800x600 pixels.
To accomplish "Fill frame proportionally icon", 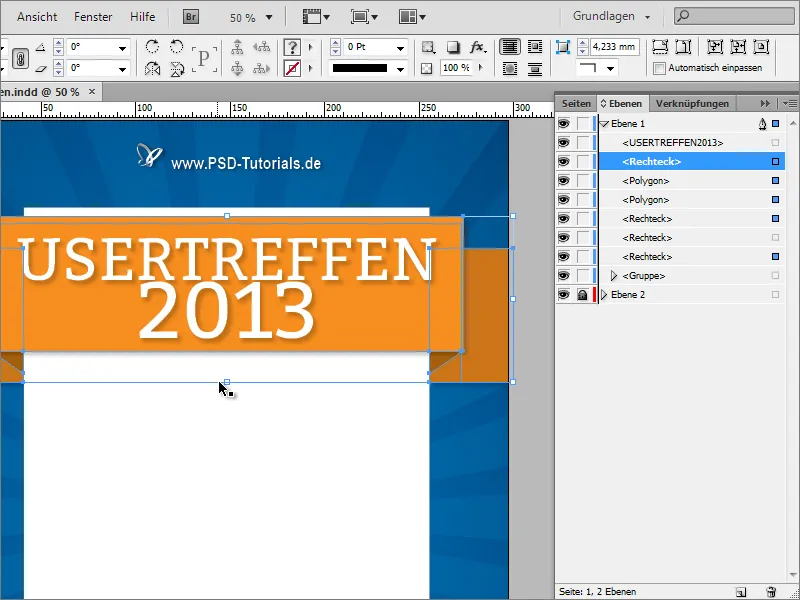I will click(x=660, y=47).
